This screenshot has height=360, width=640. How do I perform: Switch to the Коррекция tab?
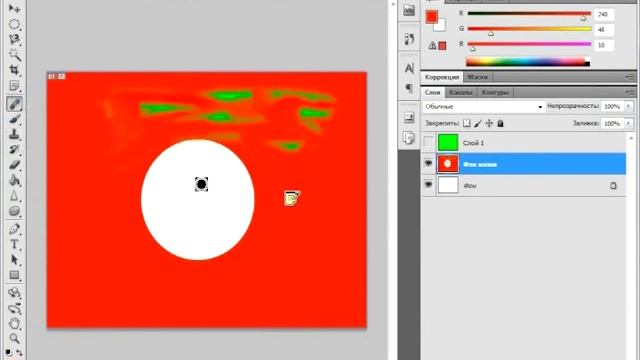pos(442,77)
